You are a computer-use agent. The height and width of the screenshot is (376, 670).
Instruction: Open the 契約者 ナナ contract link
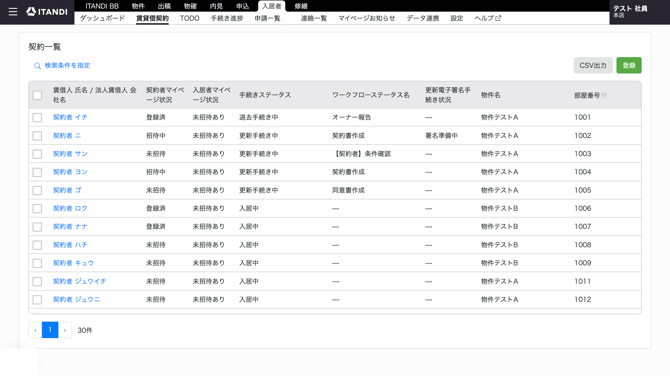click(x=70, y=226)
